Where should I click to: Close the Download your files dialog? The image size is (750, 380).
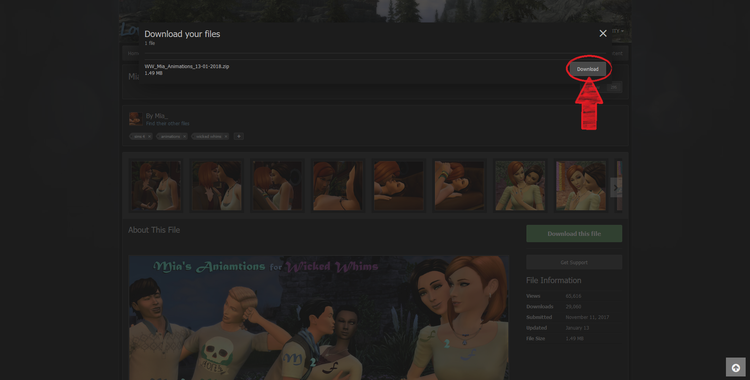tap(603, 33)
